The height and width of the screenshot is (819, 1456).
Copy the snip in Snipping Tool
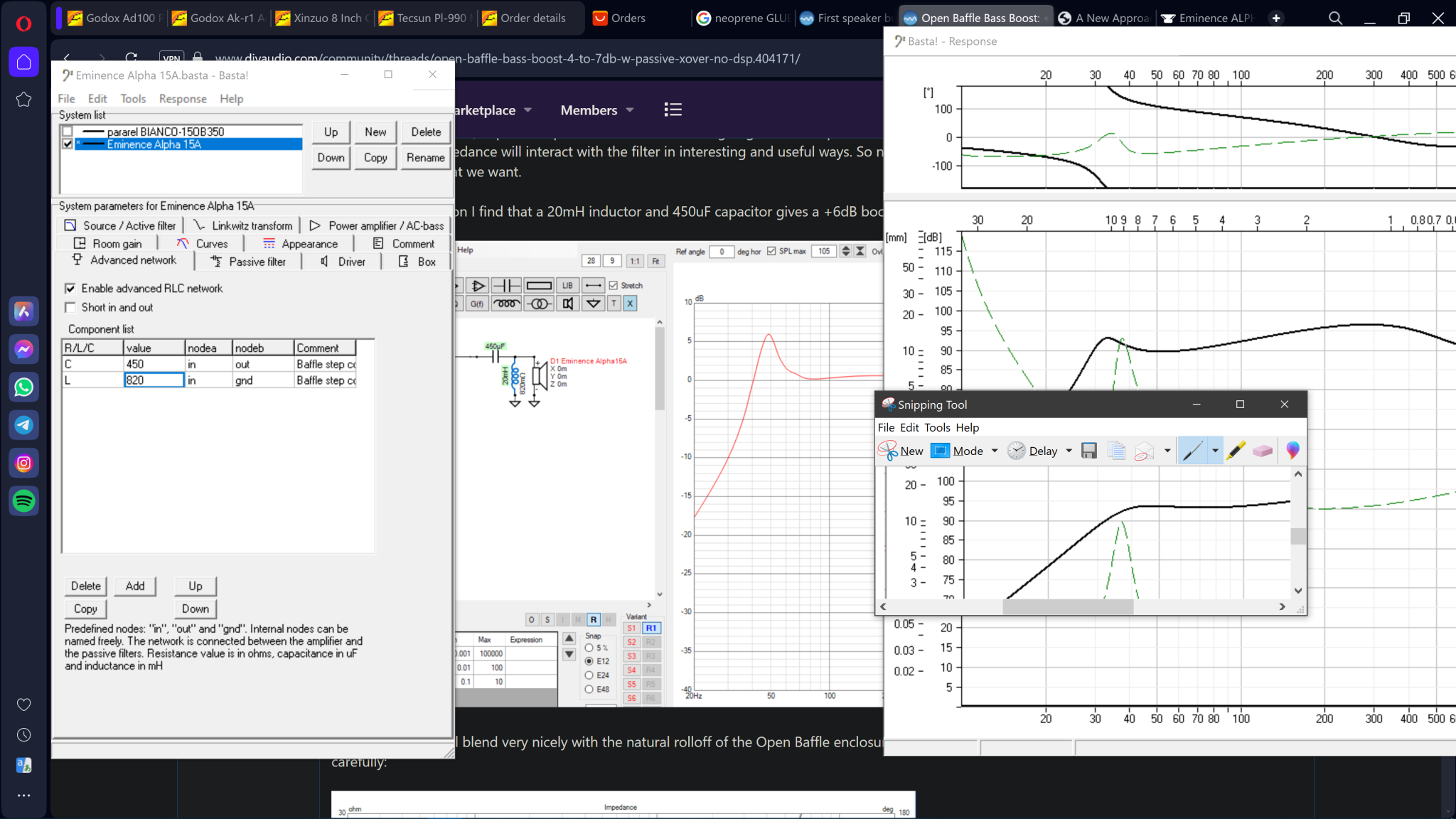(x=1116, y=451)
